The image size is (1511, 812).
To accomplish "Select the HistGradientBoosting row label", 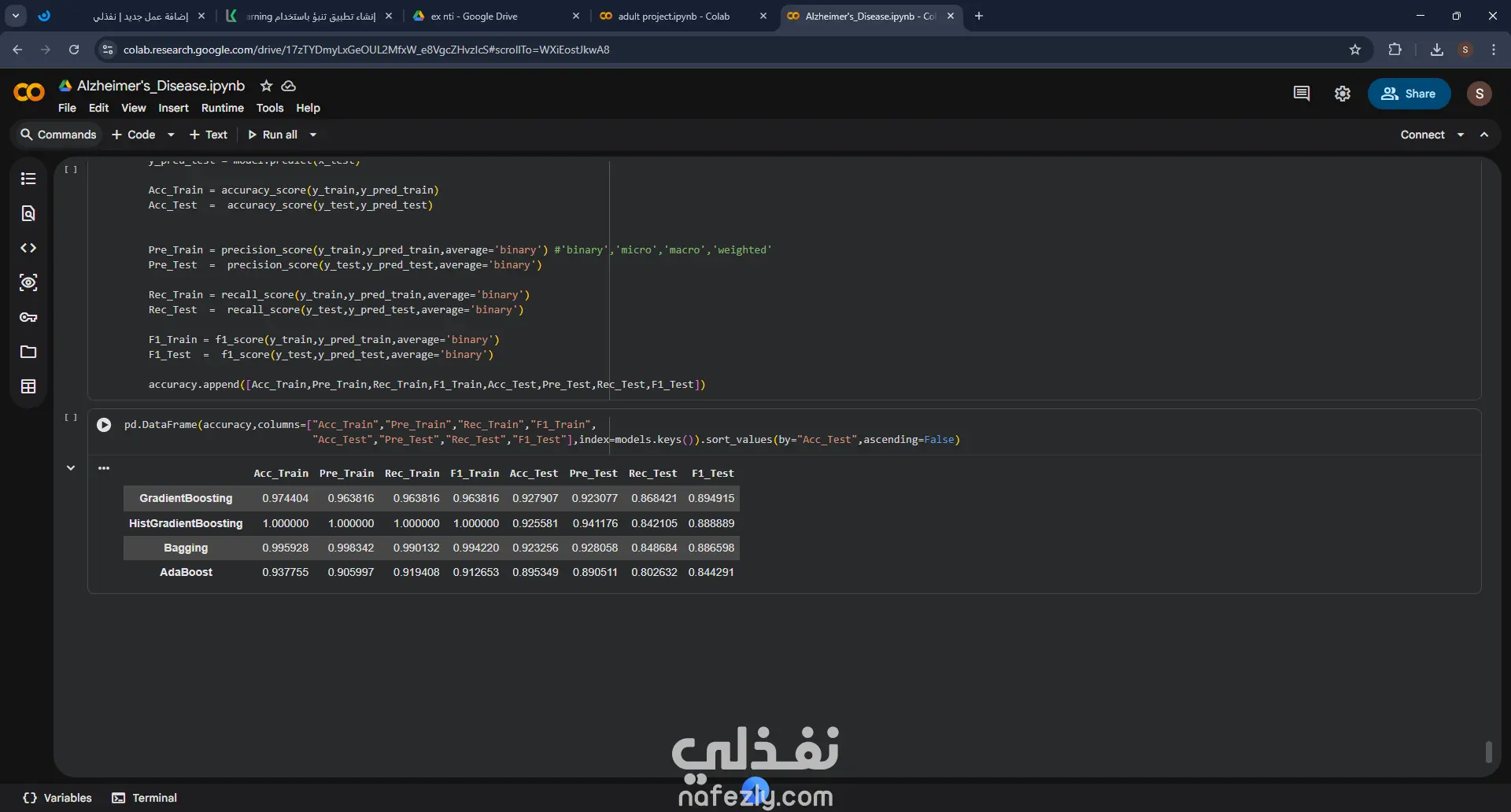I will click(186, 523).
